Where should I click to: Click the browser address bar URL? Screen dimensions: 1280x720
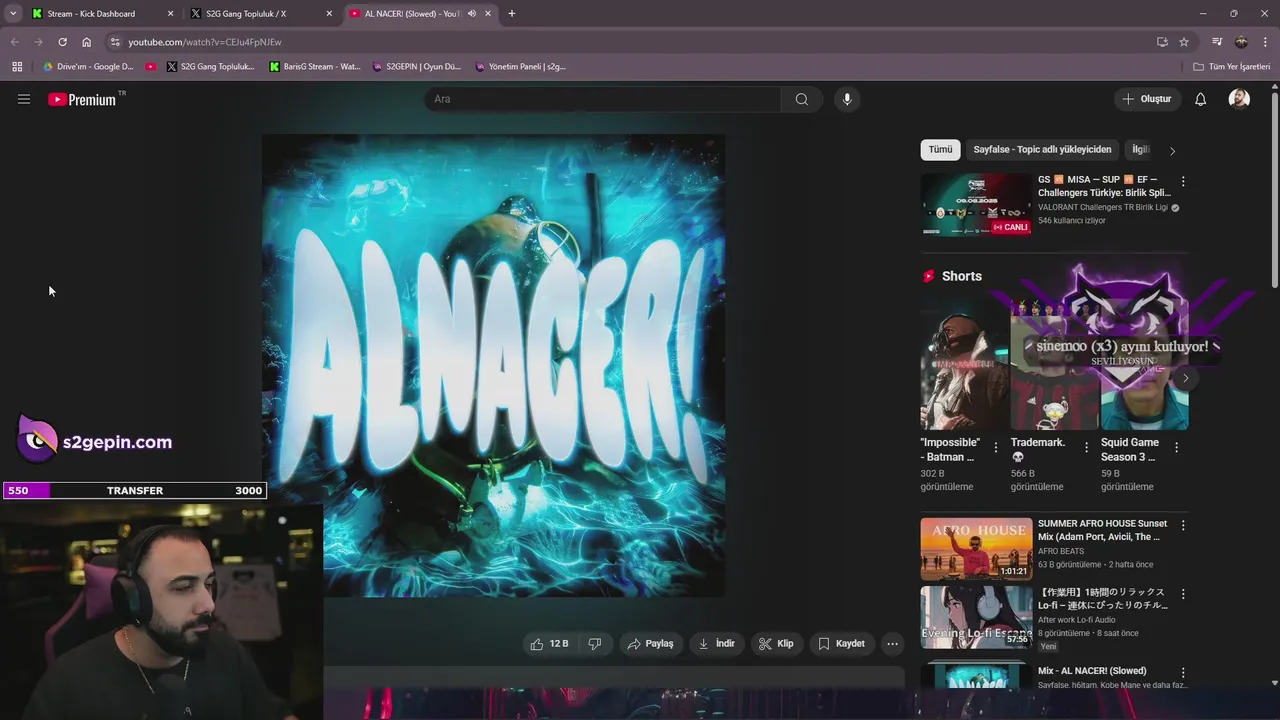204,42
